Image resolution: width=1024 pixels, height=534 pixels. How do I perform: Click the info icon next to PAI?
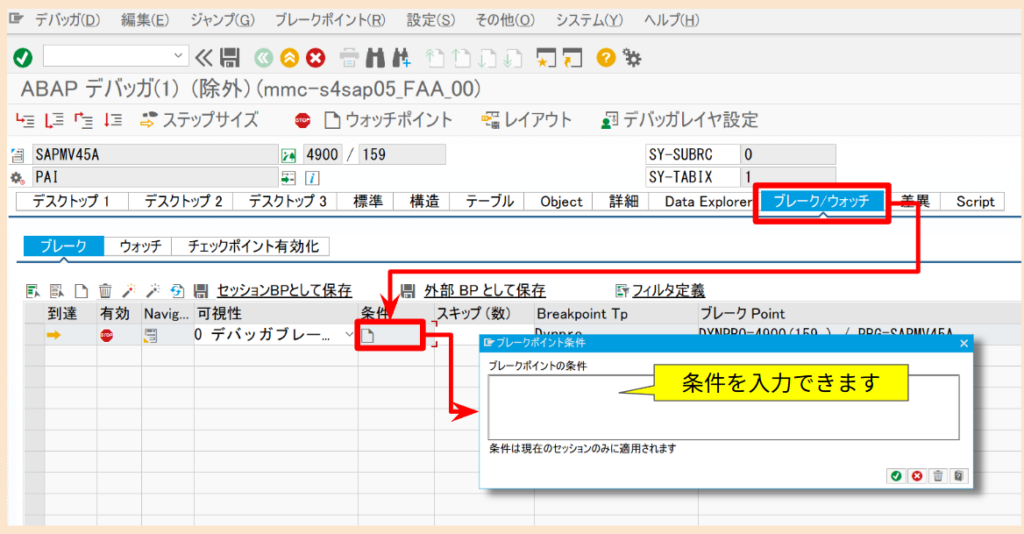tap(312, 178)
